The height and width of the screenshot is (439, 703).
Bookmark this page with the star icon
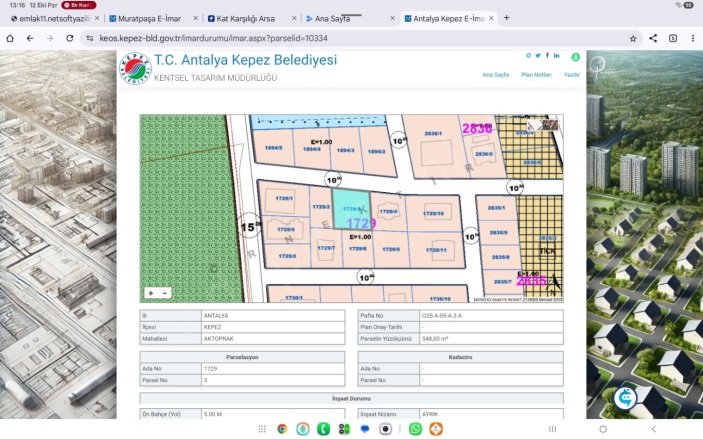(633, 38)
